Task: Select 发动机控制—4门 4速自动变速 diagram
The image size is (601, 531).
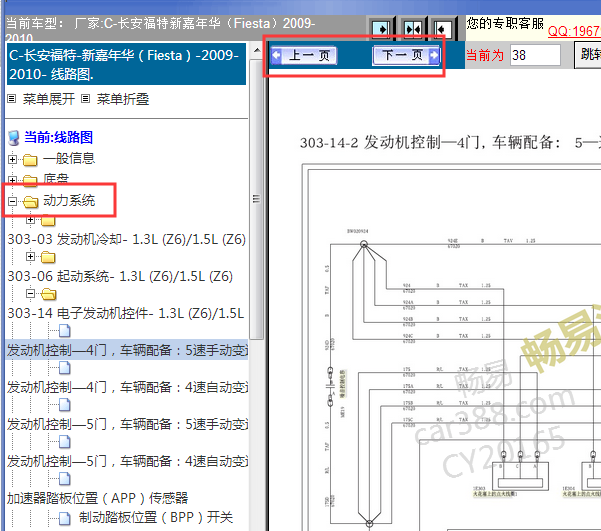Action: click(x=127, y=387)
